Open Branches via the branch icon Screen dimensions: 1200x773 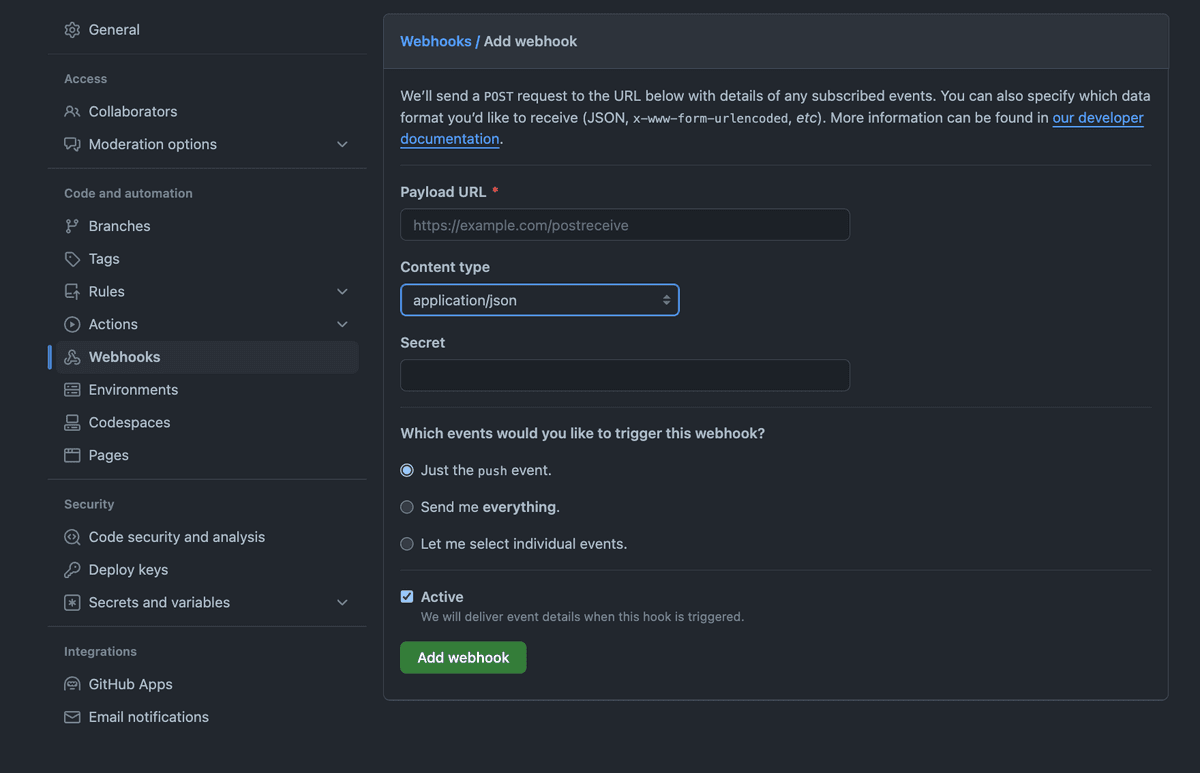[71, 225]
